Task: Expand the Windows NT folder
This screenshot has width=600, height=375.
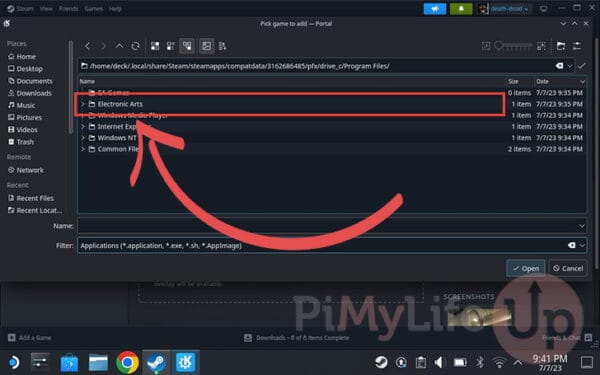Action: pos(83,138)
